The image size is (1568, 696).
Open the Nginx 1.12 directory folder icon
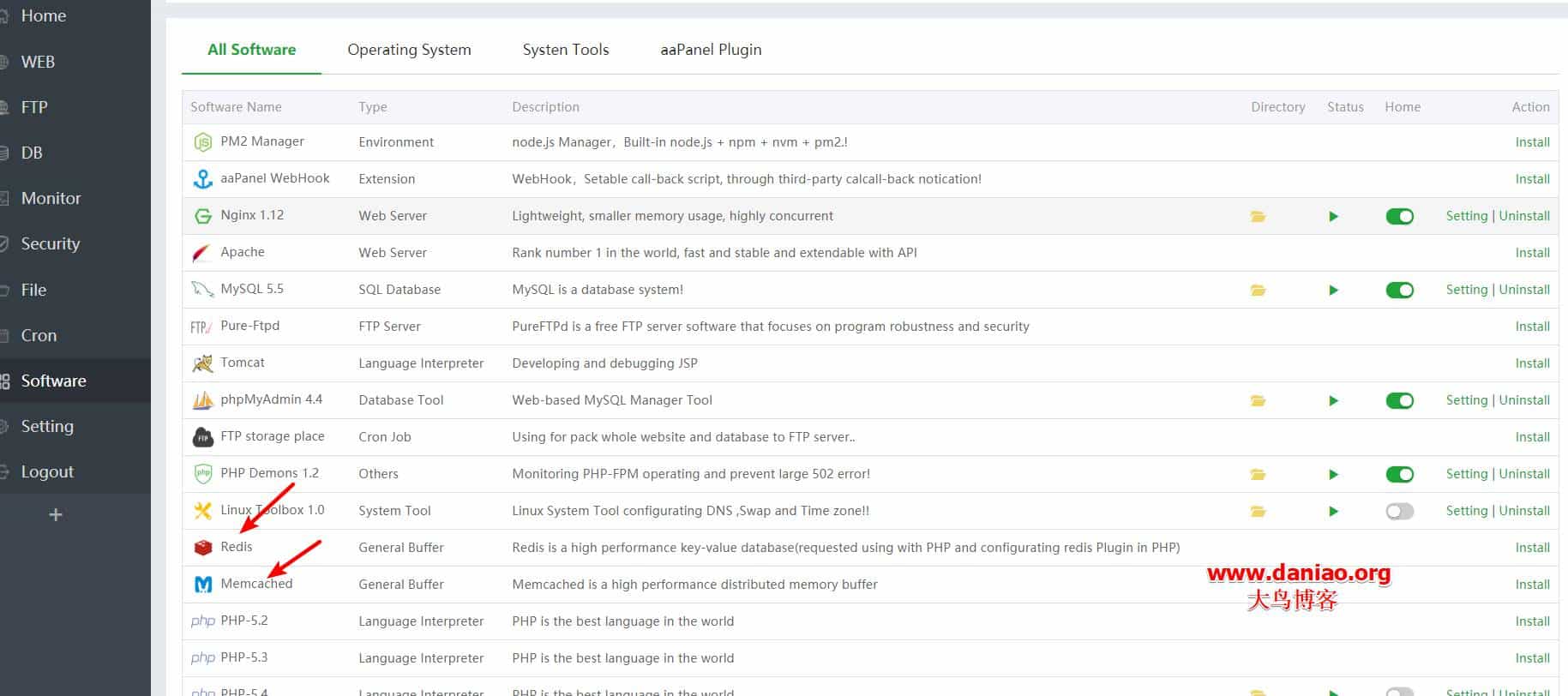[x=1258, y=217]
